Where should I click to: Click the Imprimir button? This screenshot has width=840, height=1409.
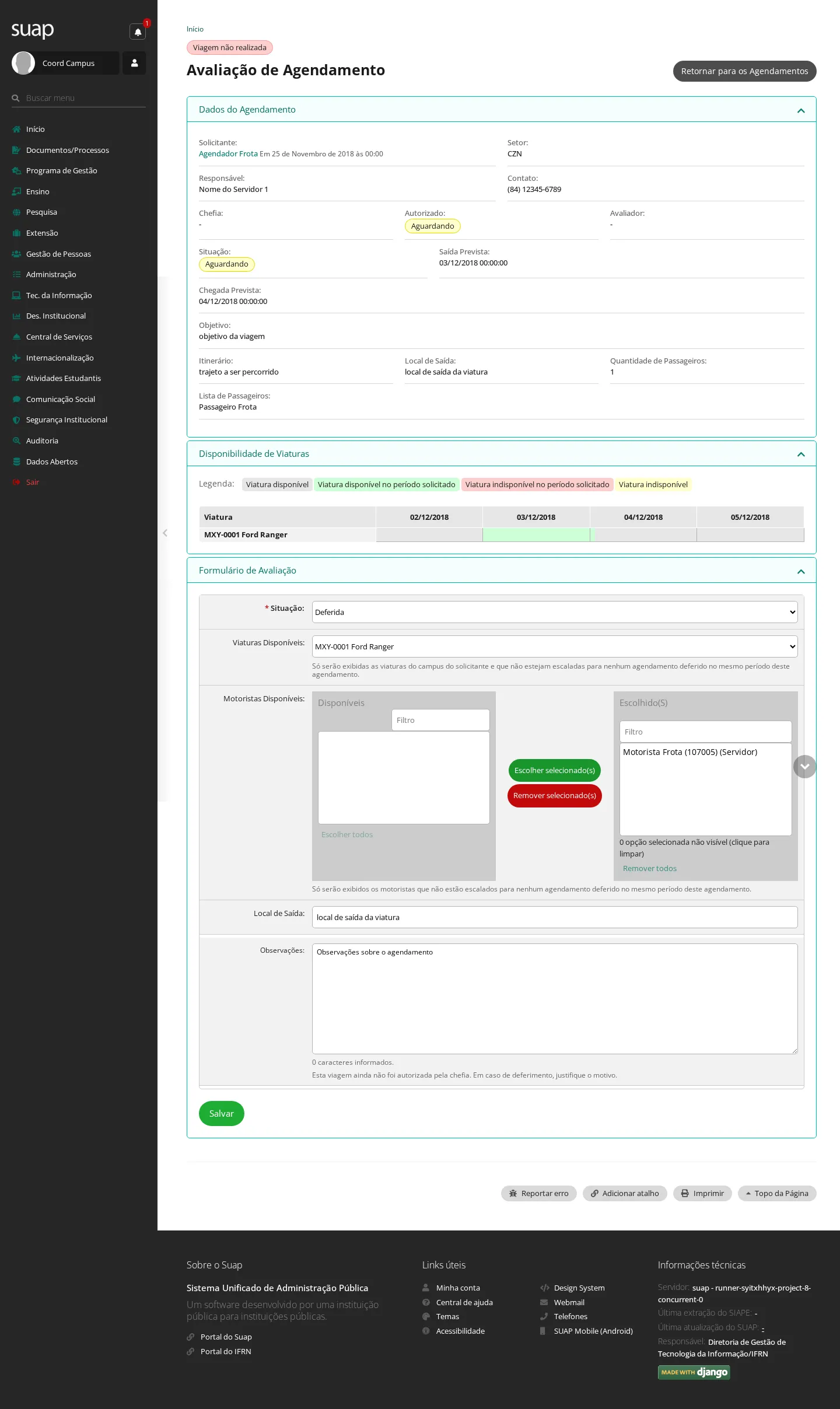(702, 1193)
